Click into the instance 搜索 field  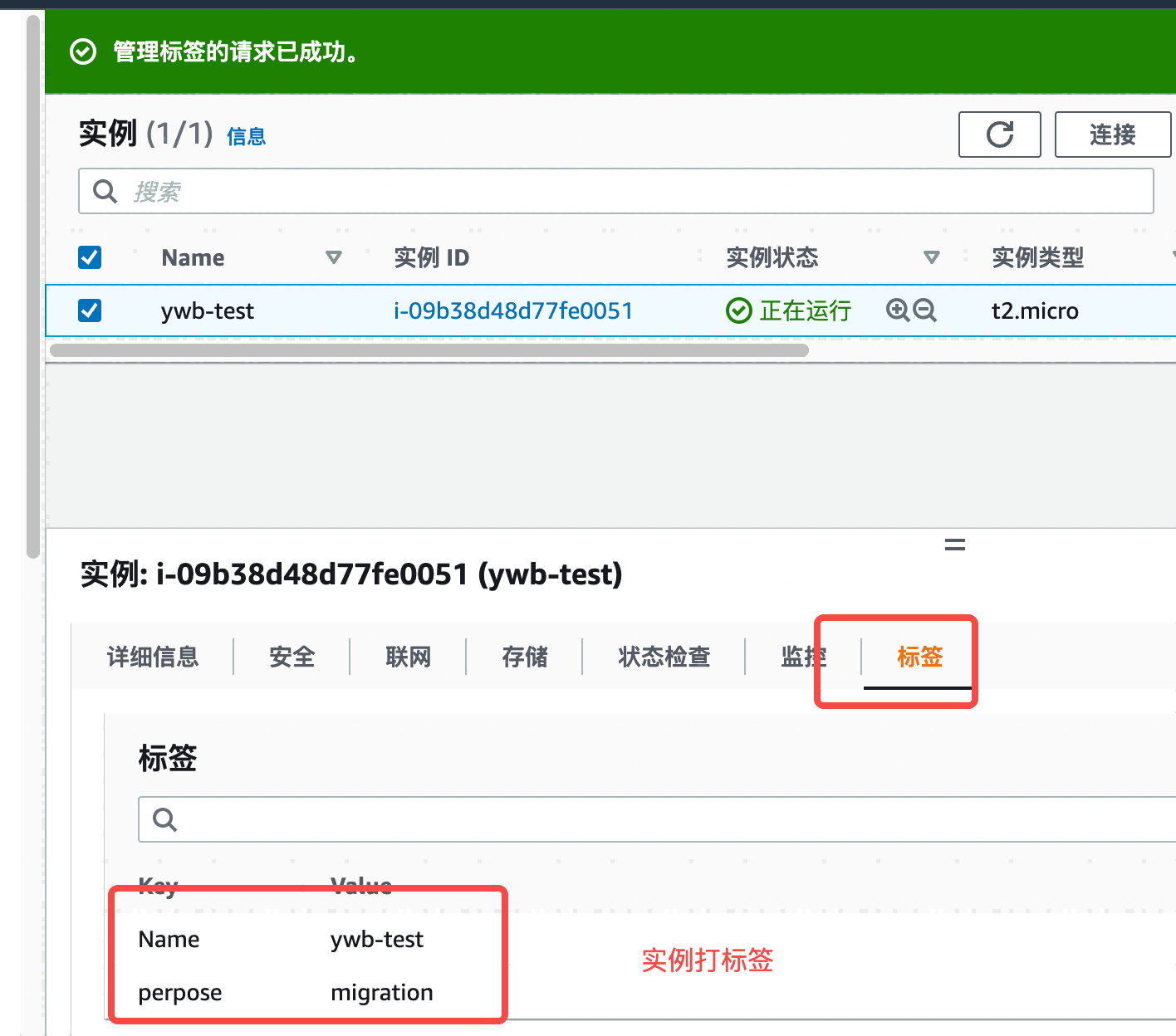tap(616, 191)
